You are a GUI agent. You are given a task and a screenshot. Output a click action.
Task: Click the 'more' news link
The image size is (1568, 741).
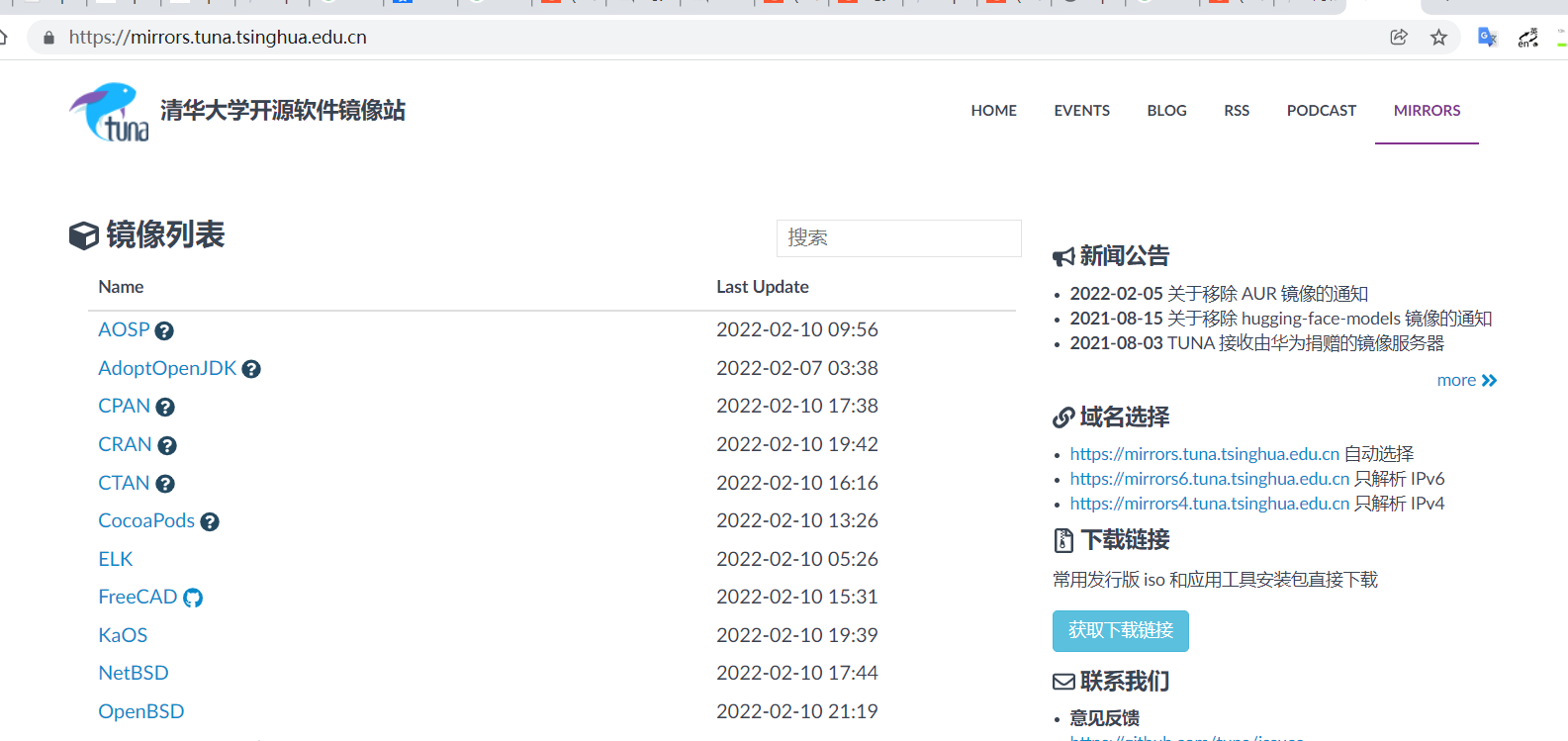pyautogui.click(x=1467, y=380)
